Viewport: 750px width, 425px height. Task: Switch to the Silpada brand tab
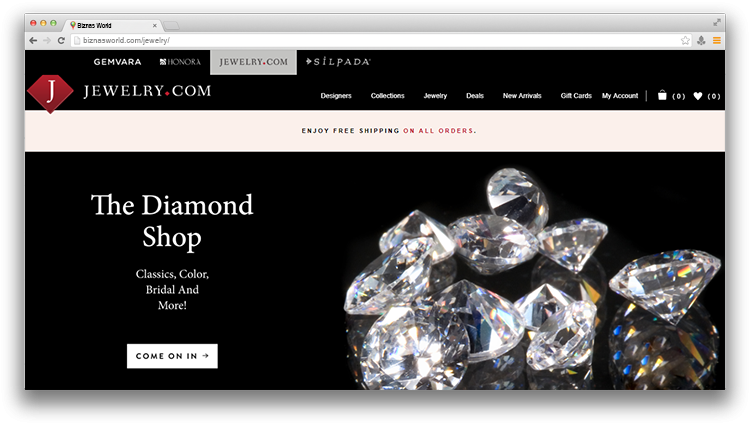pos(338,62)
